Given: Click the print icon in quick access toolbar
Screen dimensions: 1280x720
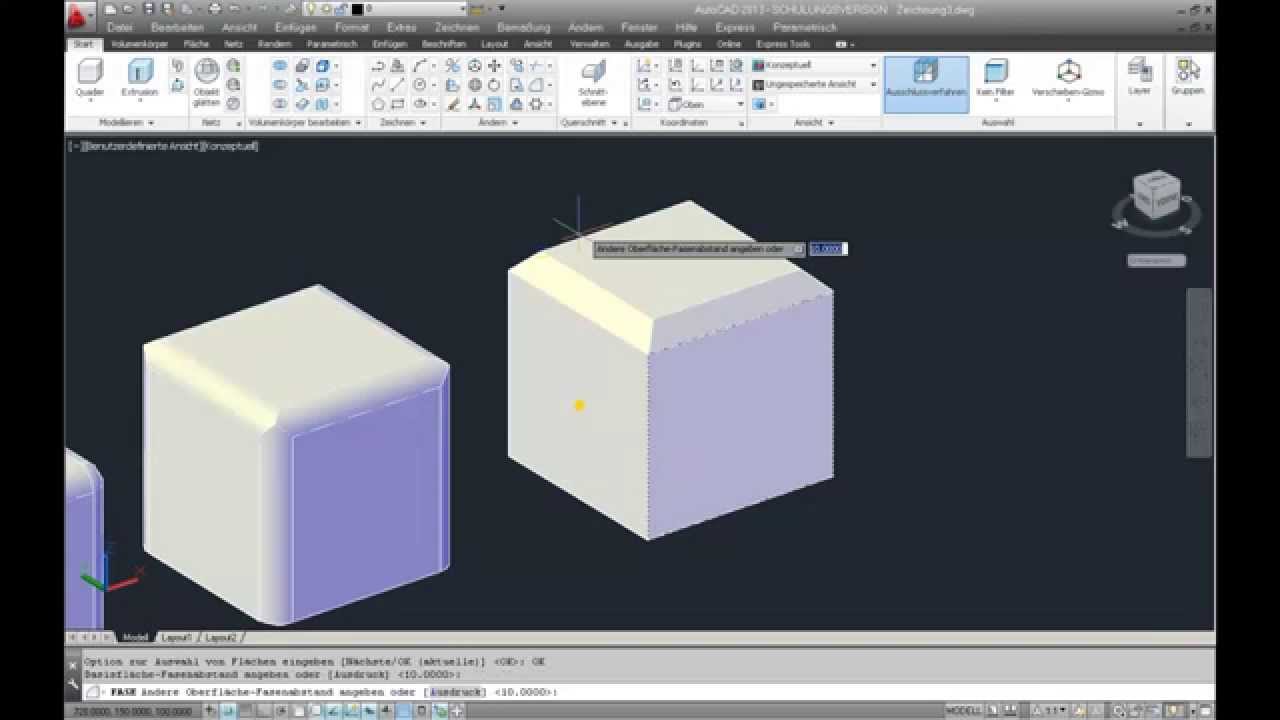Looking at the screenshot, I should click(214, 9).
